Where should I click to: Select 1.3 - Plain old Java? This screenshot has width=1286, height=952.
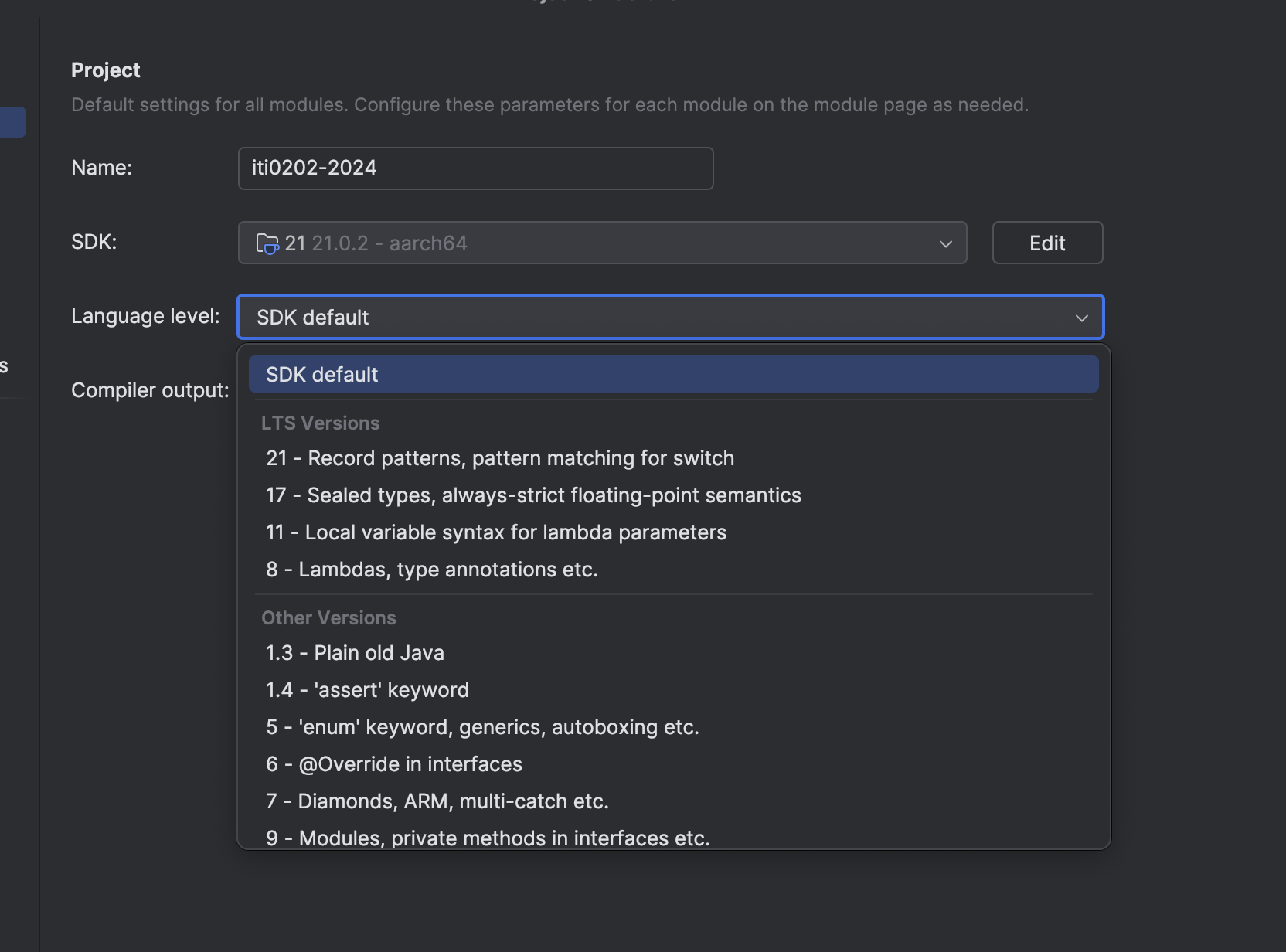point(673,653)
